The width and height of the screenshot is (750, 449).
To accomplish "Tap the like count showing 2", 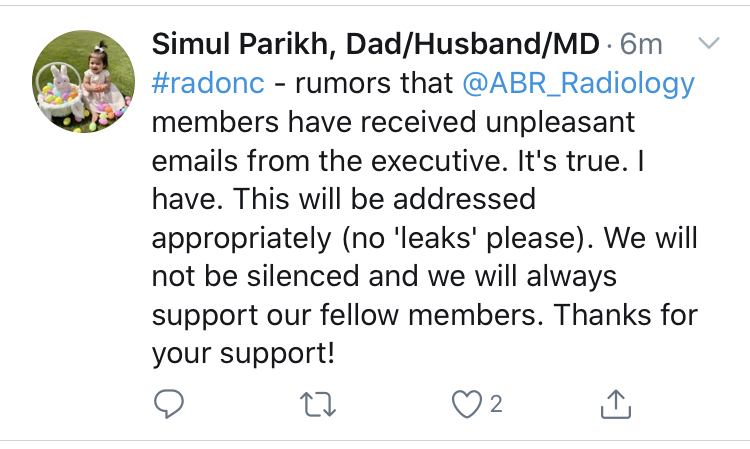I will tap(495, 403).
